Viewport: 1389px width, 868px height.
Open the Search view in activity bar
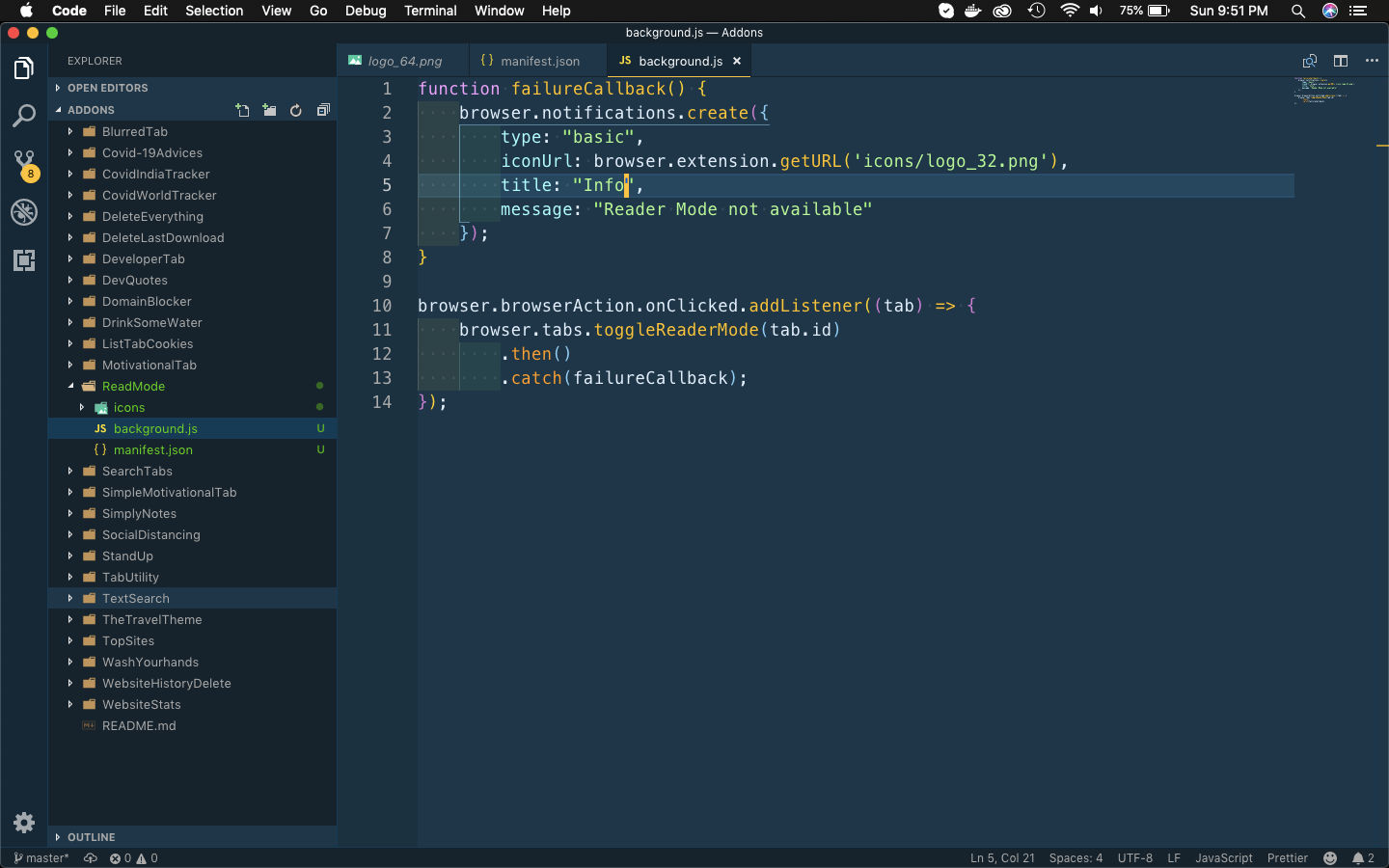coord(24,117)
